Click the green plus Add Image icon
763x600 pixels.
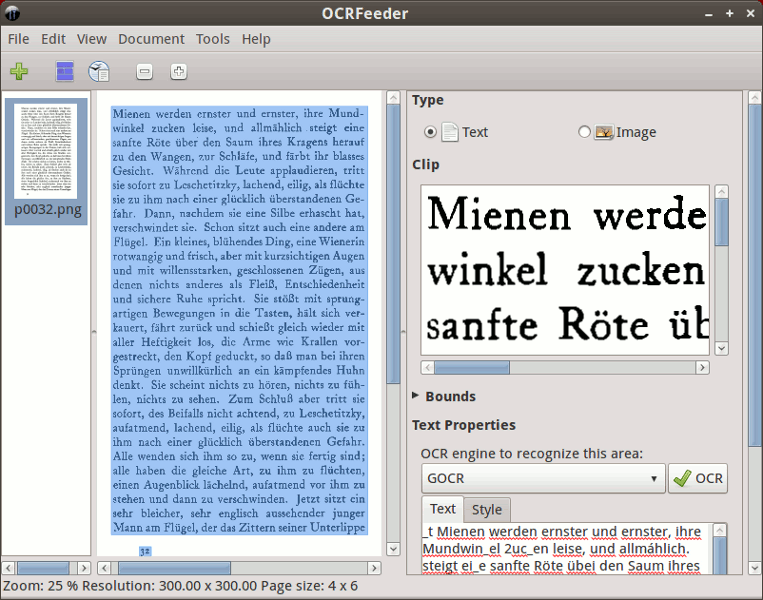[19, 72]
